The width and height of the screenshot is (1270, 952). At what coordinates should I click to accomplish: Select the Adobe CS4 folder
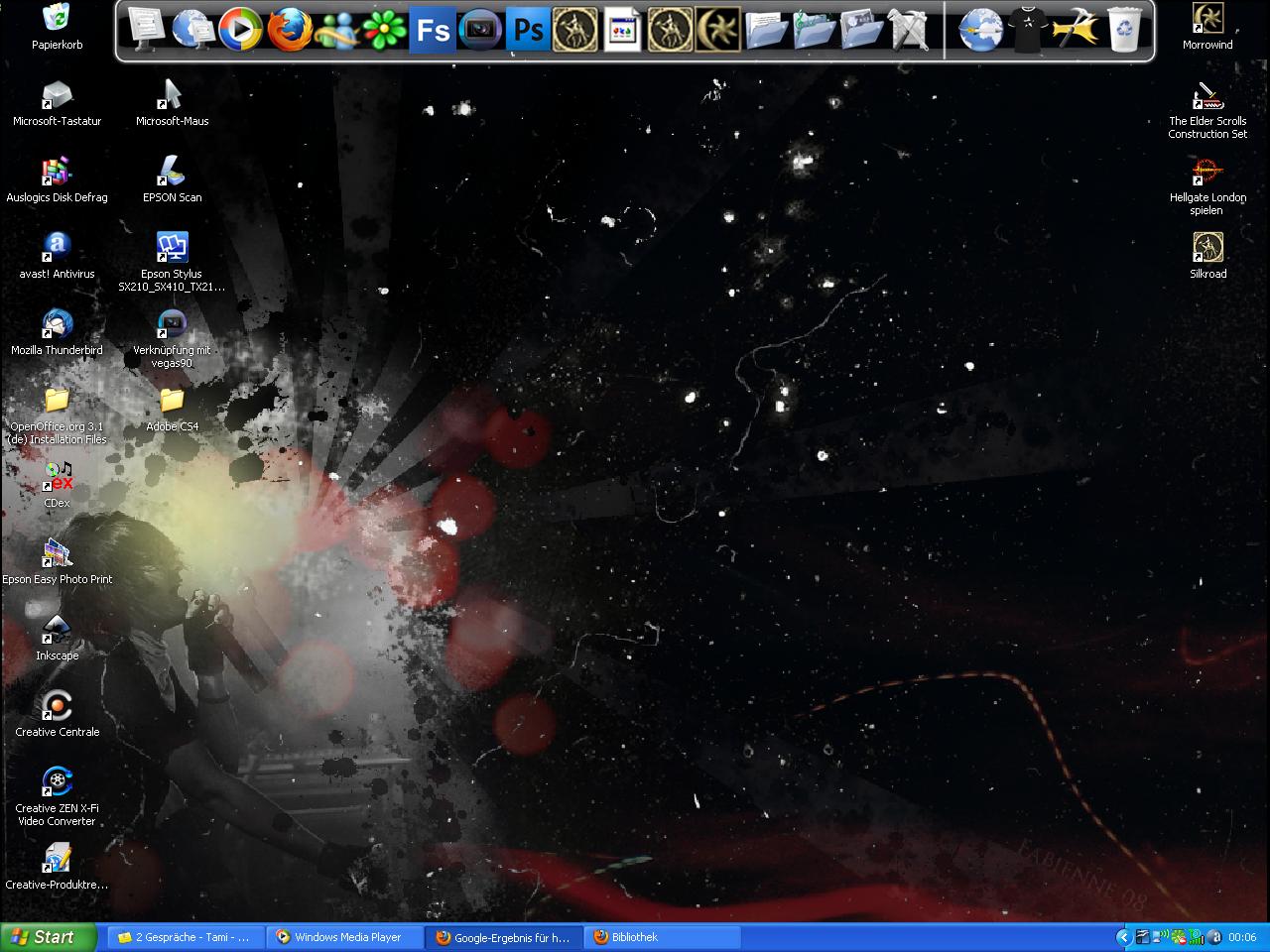172,407
